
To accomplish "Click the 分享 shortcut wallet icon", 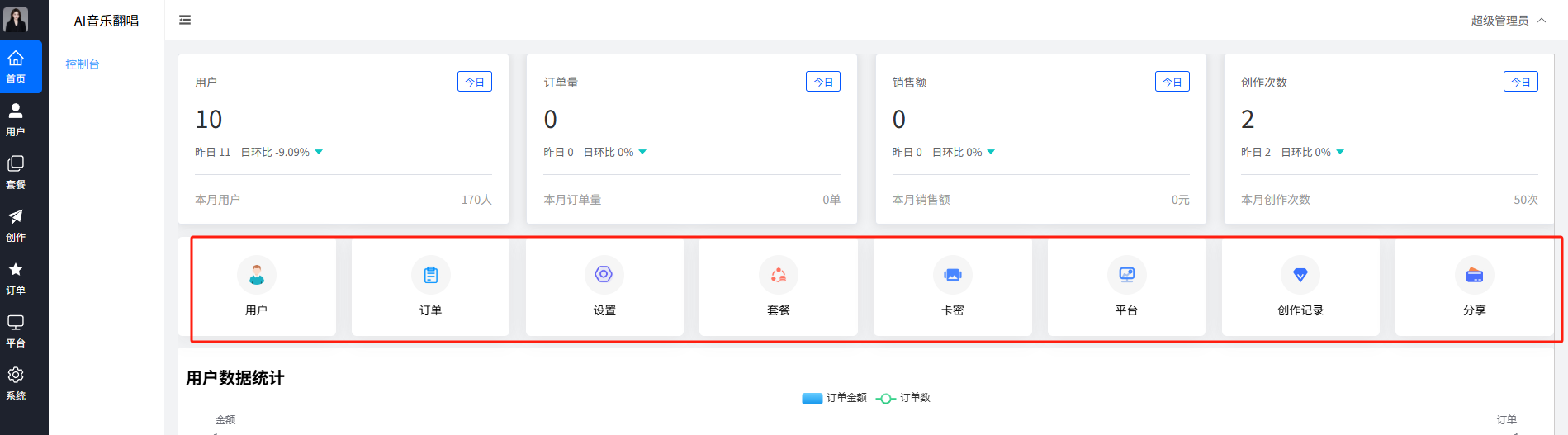I will click(1475, 275).
